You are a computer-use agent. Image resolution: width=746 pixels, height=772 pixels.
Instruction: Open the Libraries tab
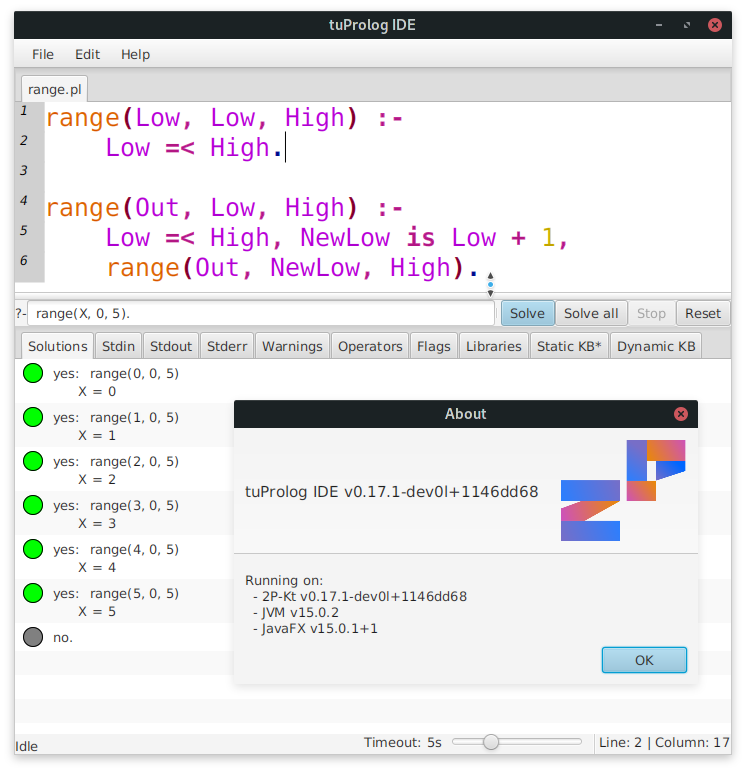click(494, 346)
